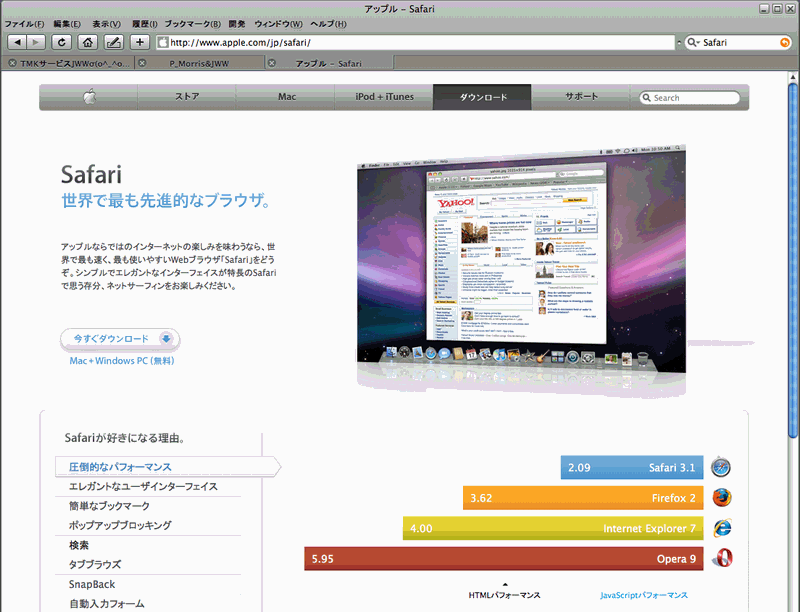
Task: Click the Opera icon beside the red bar
Action: tap(722, 558)
